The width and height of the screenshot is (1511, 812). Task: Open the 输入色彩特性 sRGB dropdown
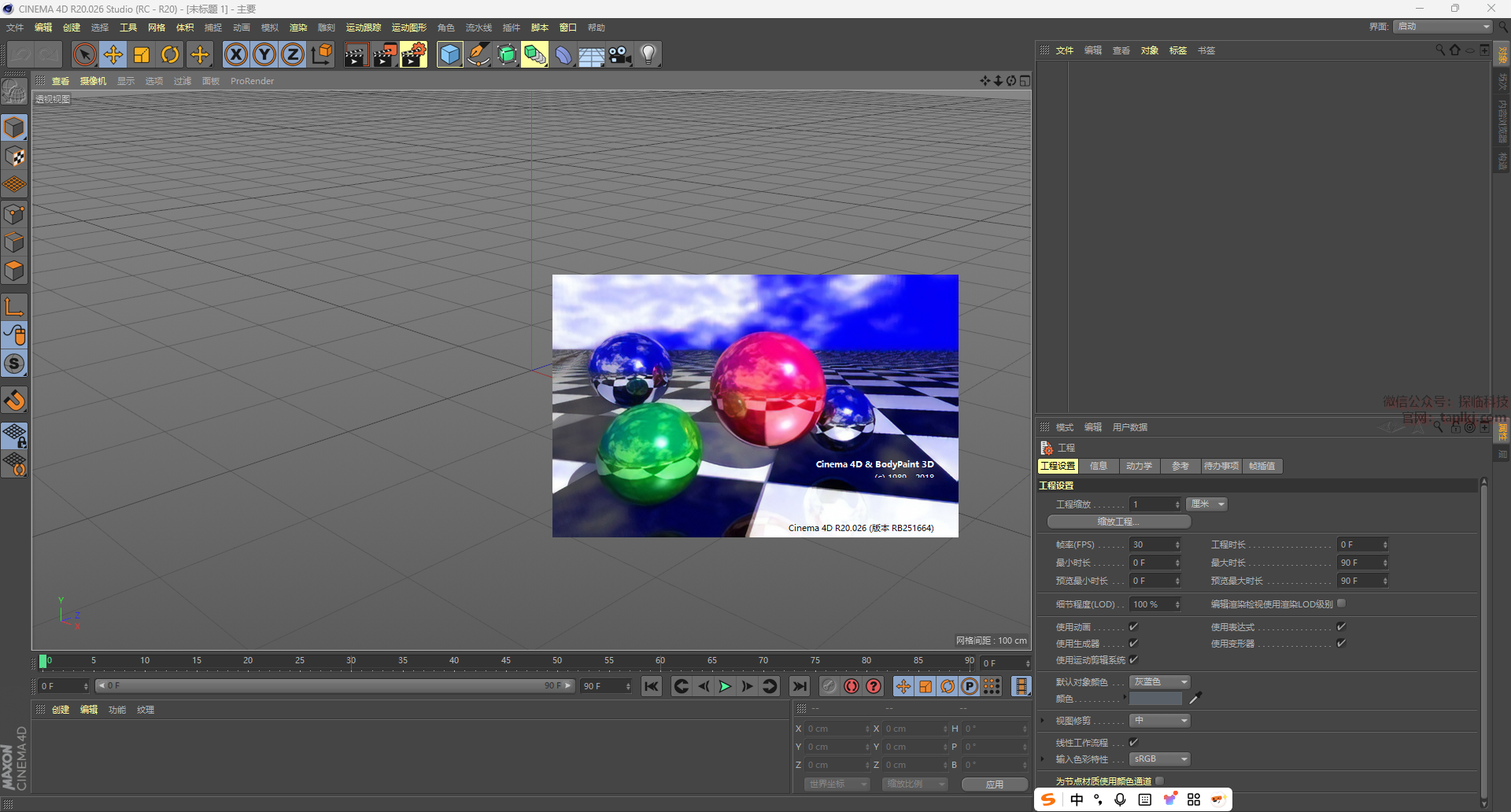click(x=1159, y=759)
